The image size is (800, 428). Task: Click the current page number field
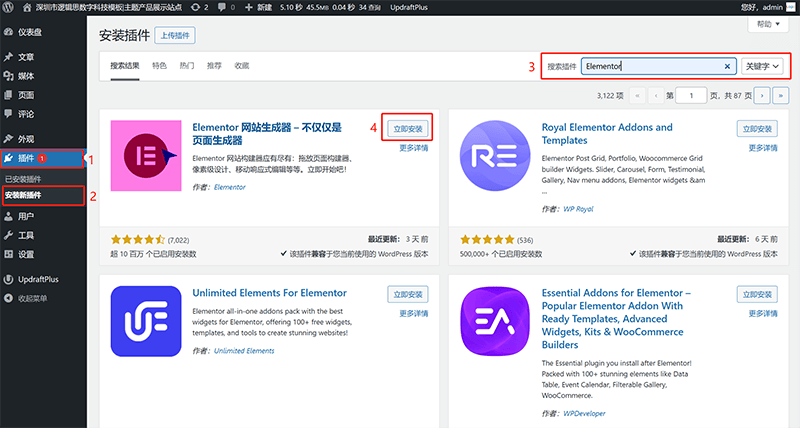pos(691,95)
